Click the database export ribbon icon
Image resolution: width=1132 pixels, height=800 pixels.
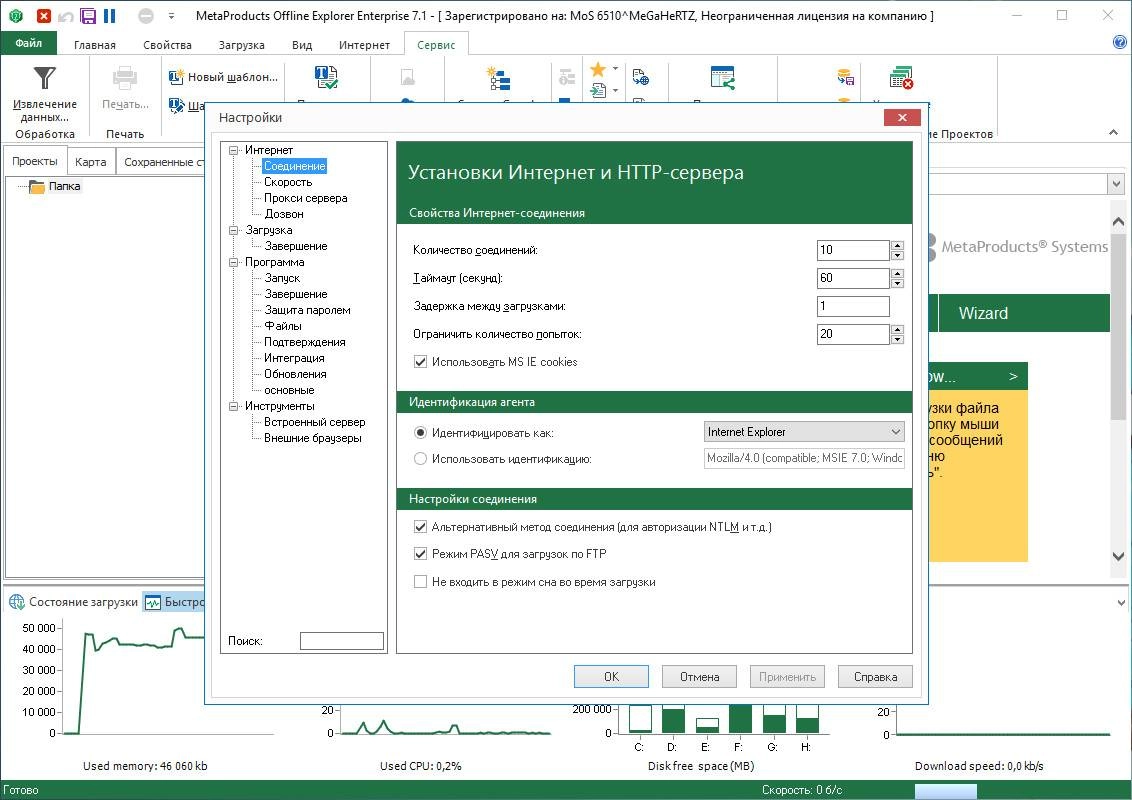coord(845,76)
